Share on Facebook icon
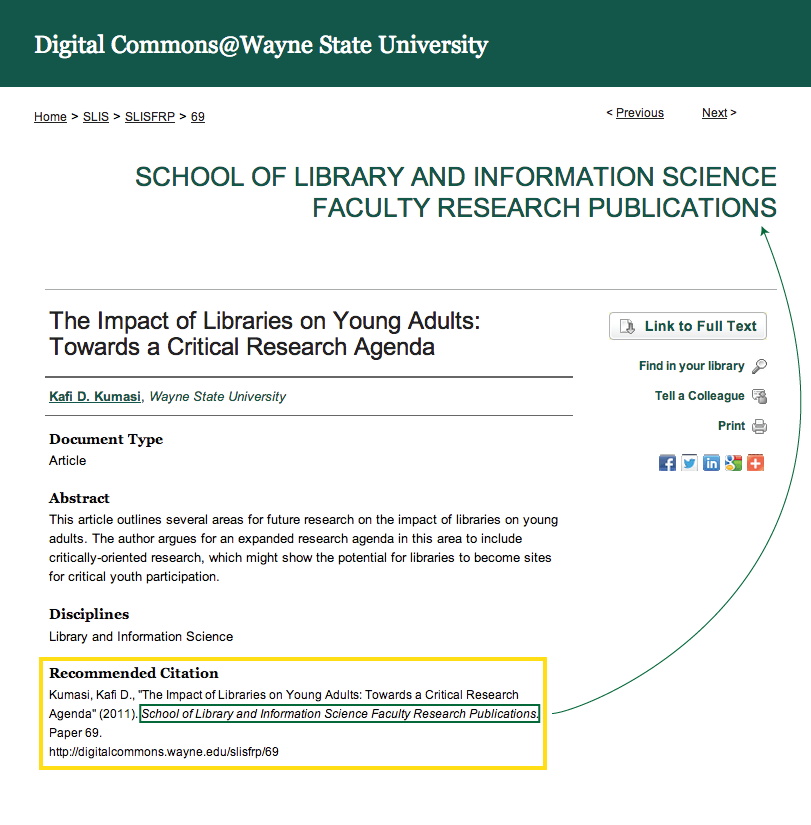This screenshot has width=811, height=825. 667,463
